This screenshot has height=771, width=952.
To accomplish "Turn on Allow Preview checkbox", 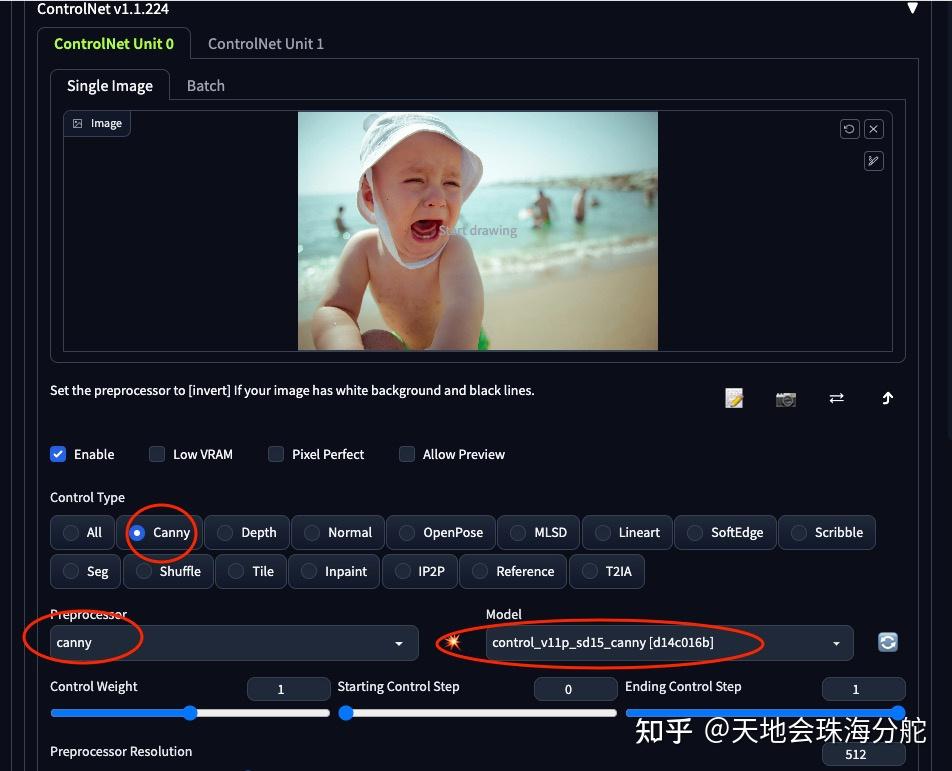I will pyautogui.click(x=407, y=454).
